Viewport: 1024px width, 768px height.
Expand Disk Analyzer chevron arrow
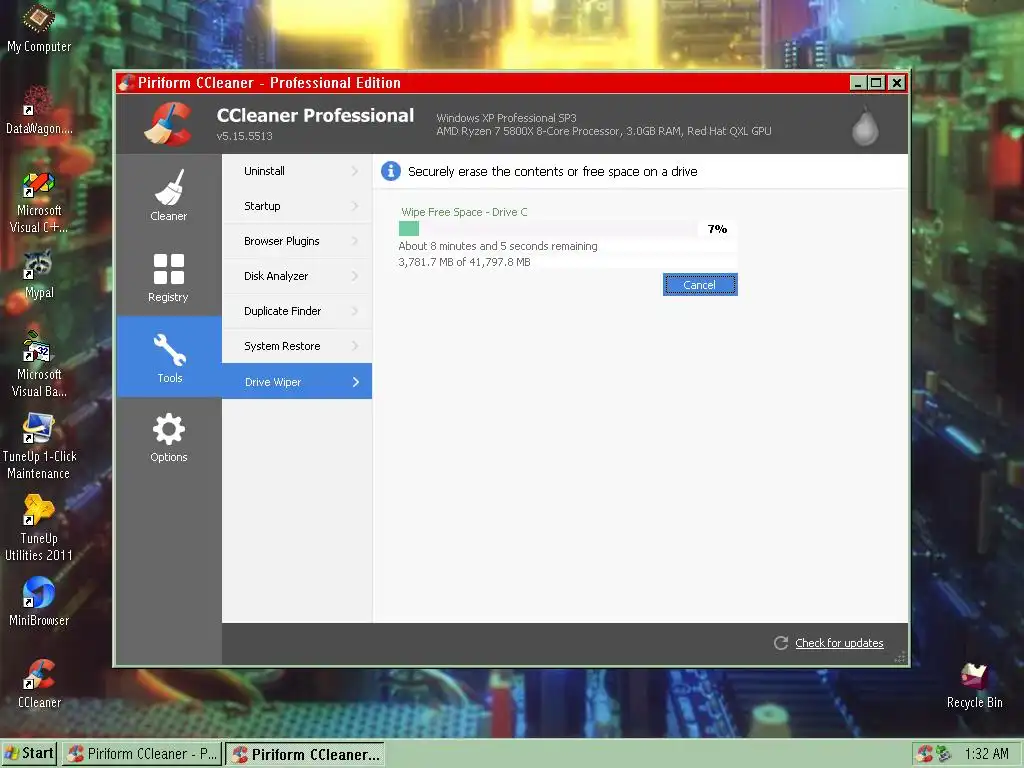coord(355,276)
